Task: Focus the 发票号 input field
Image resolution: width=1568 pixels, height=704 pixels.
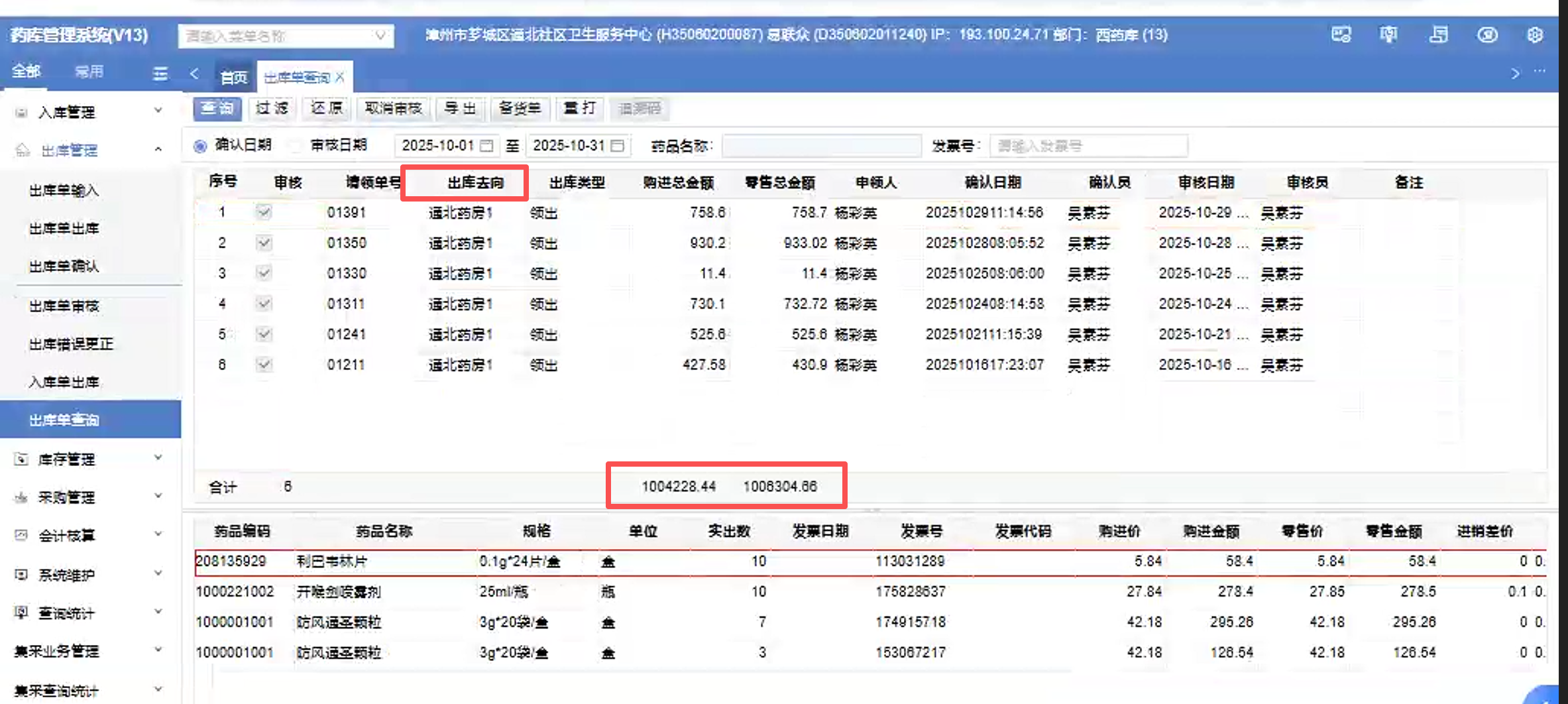Action: [x=1088, y=146]
